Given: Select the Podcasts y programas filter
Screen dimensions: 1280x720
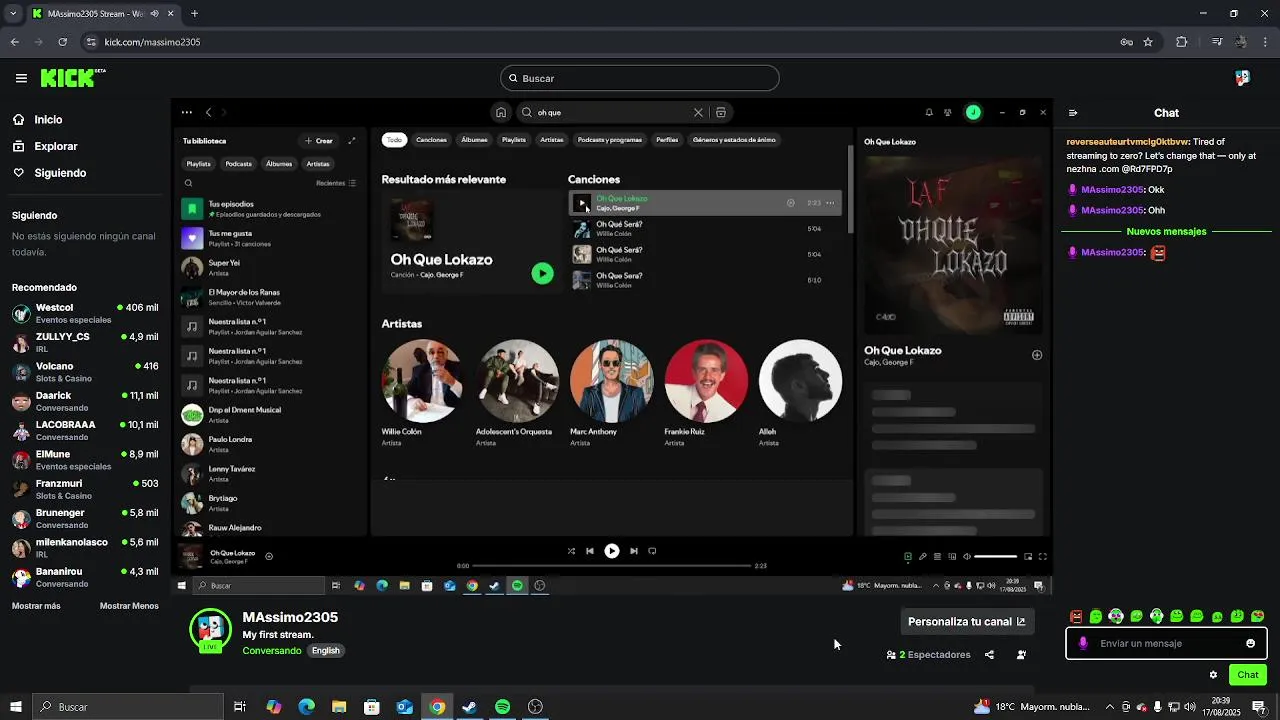Looking at the screenshot, I should (609, 140).
